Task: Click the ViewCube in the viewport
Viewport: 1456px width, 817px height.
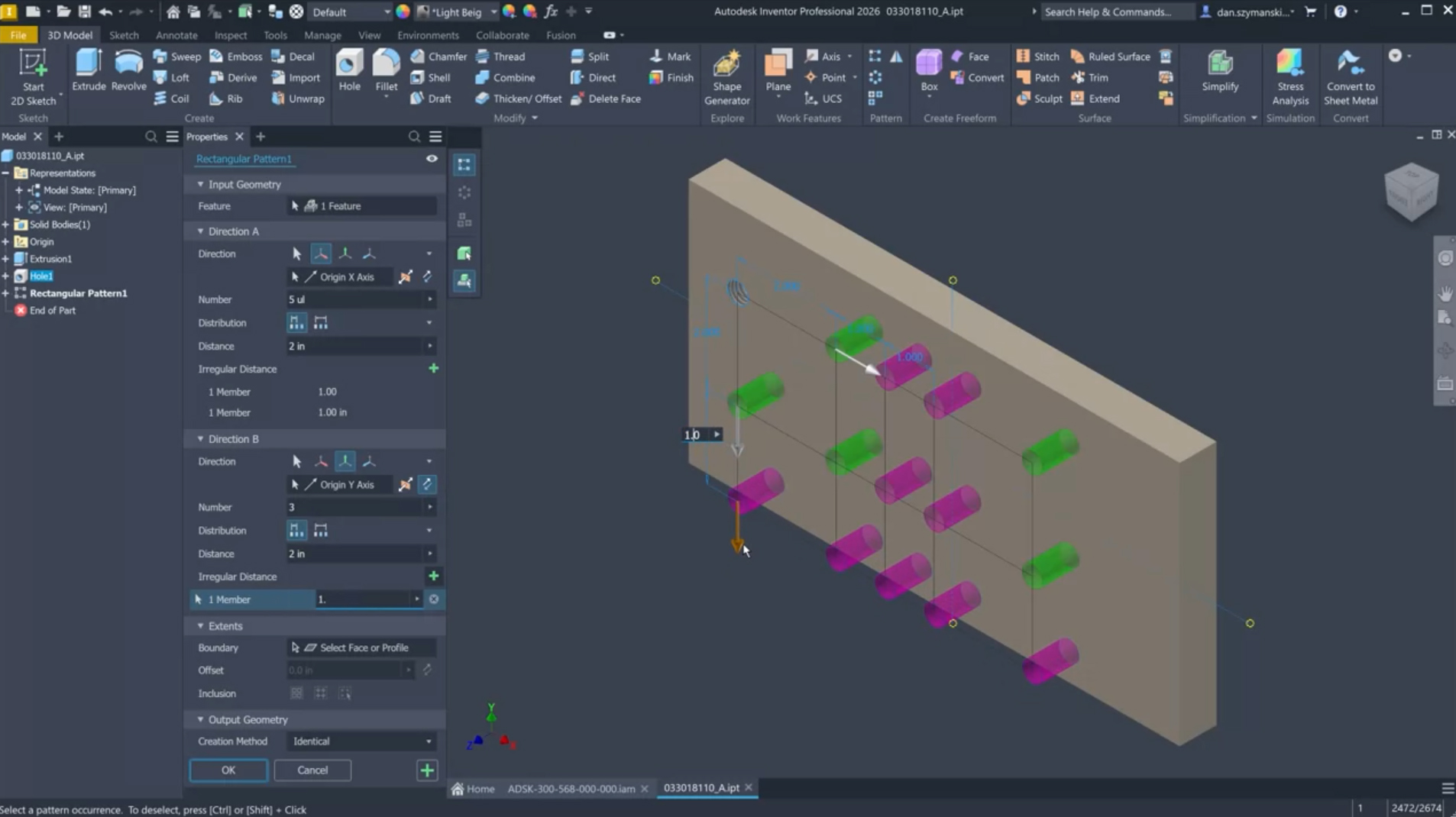Action: [1411, 192]
